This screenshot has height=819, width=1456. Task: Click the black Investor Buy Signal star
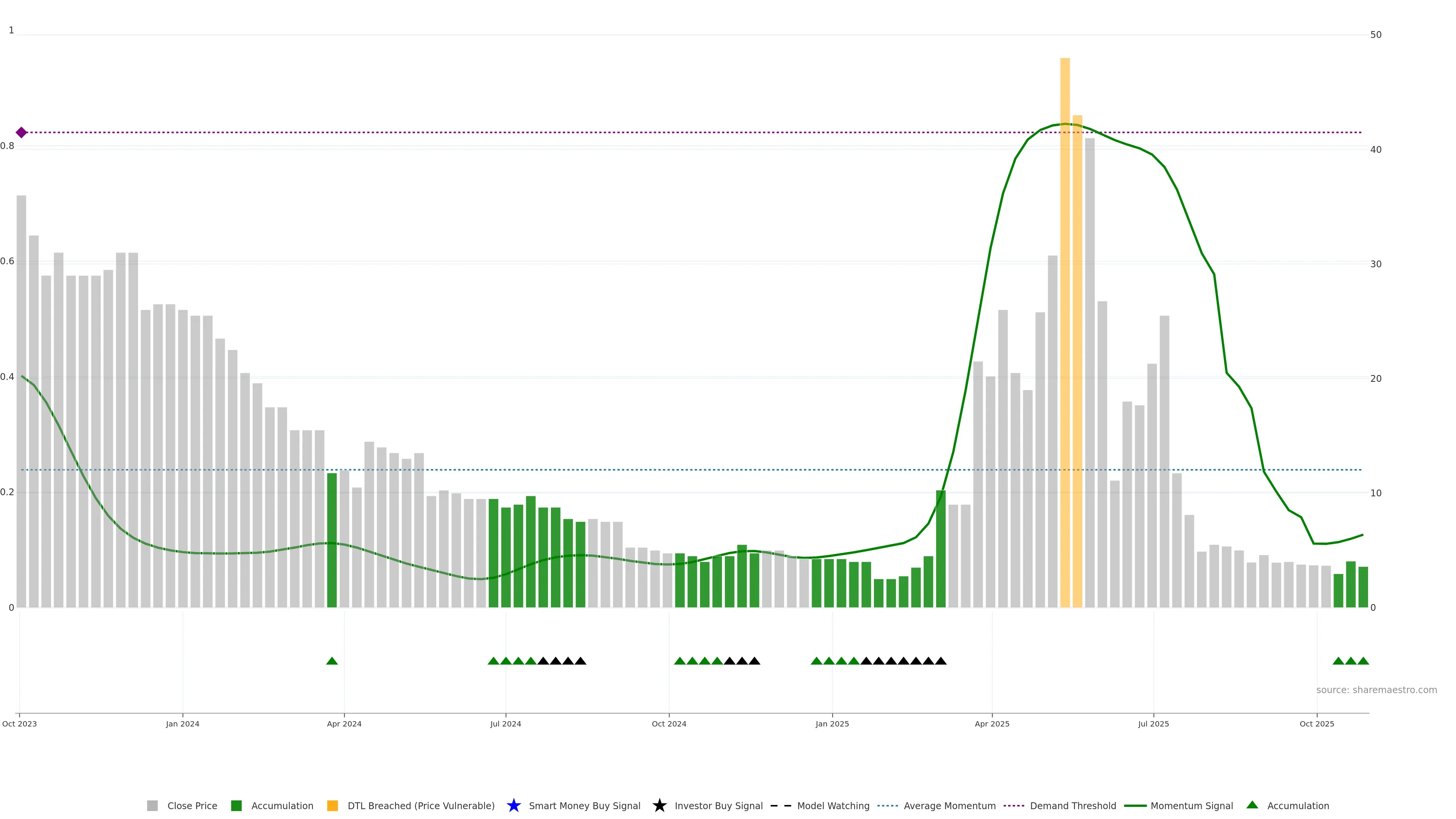click(x=659, y=805)
